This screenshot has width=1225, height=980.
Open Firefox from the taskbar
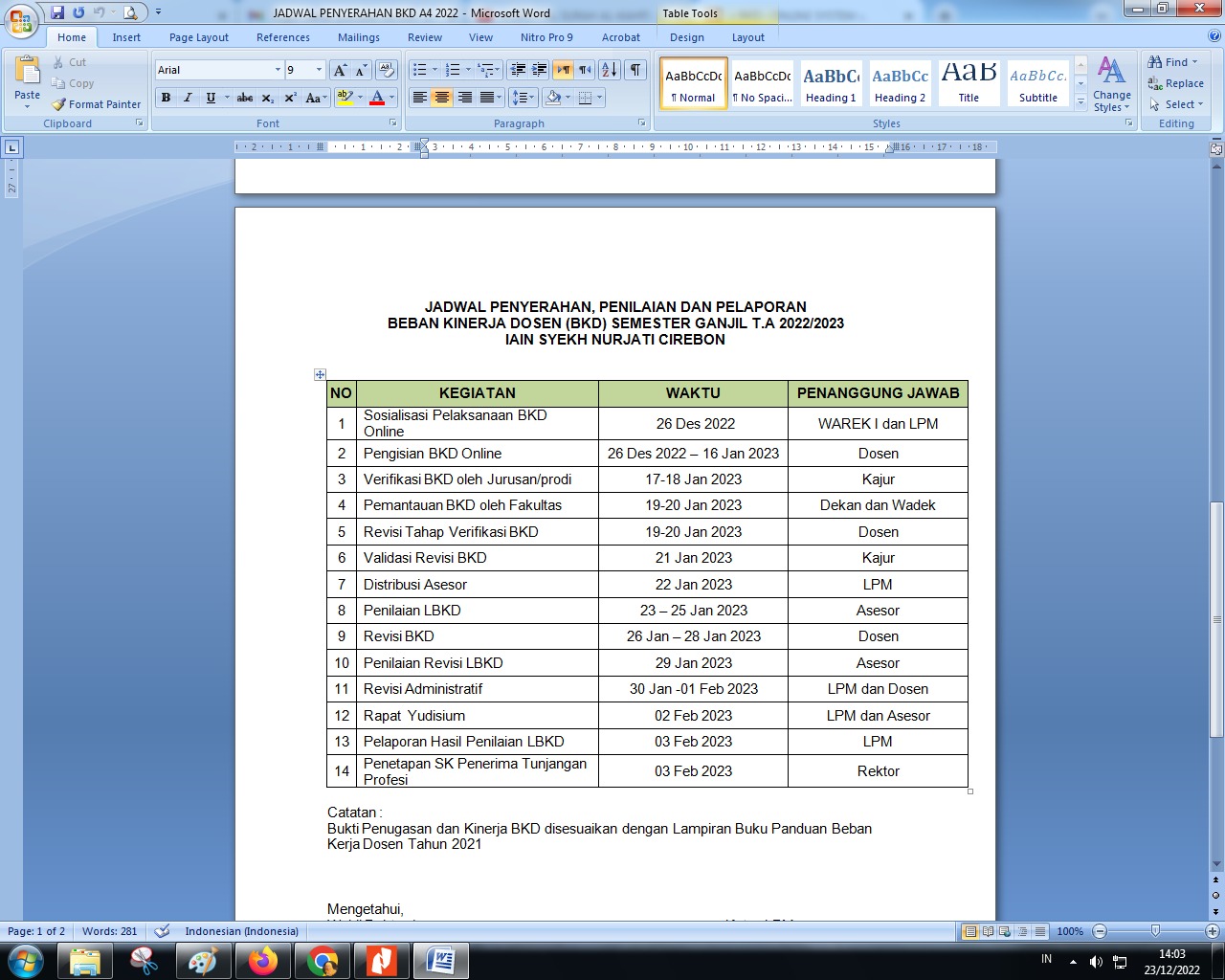click(x=262, y=960)
